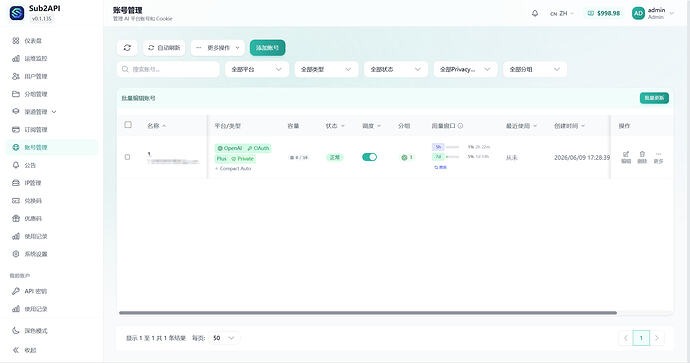This screenshot has width=690, height=363.
Task: Collapse the sidebar with 收起
Action: pos(52,350)
